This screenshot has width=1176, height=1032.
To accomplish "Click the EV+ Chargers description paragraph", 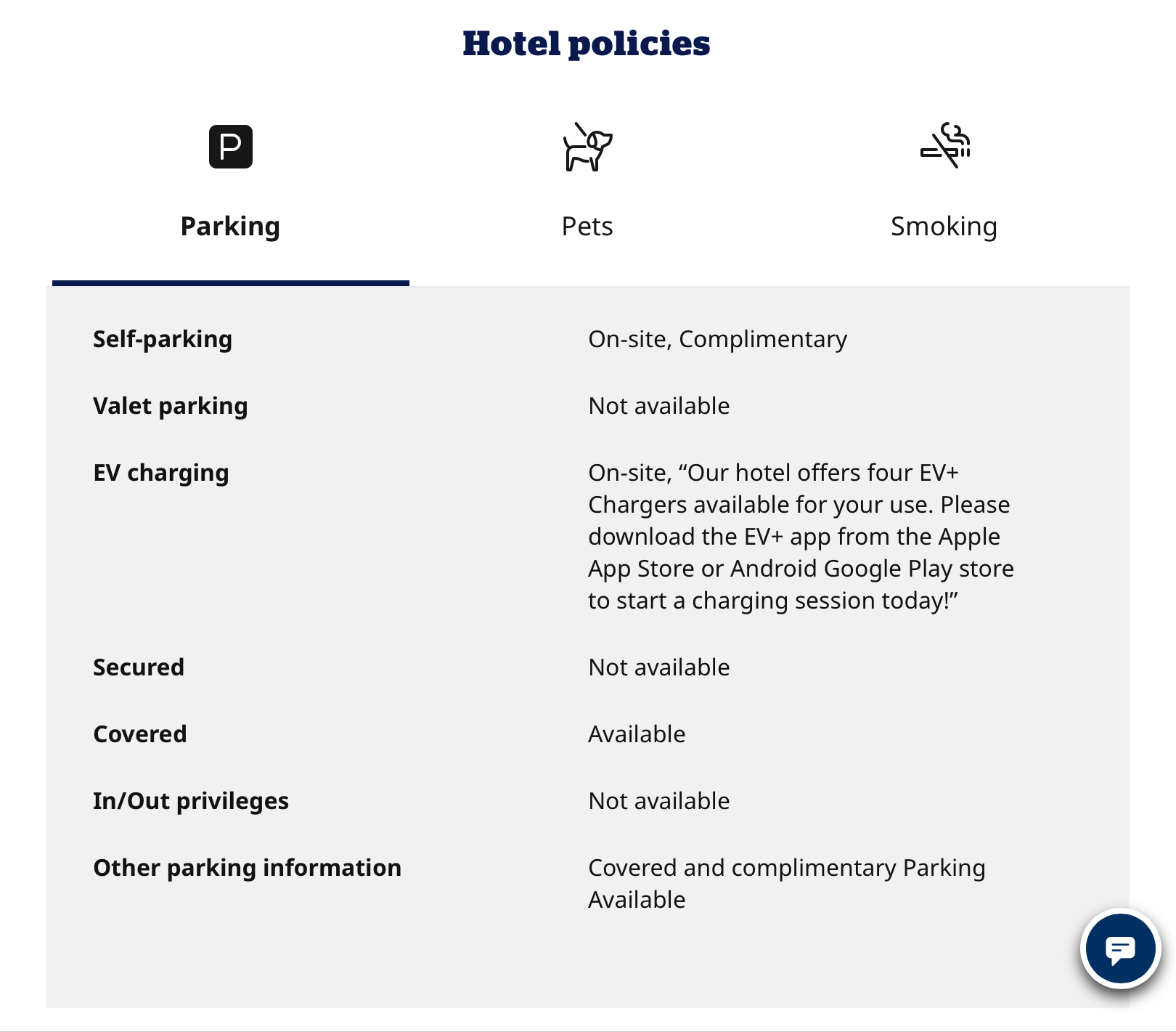I will [801, 537].
